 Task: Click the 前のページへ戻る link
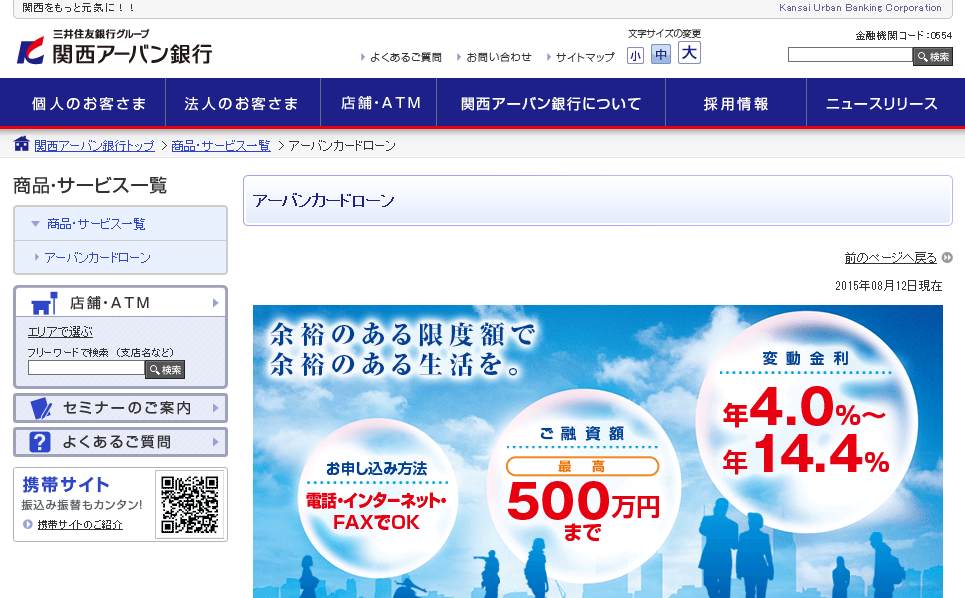(890, 257)
